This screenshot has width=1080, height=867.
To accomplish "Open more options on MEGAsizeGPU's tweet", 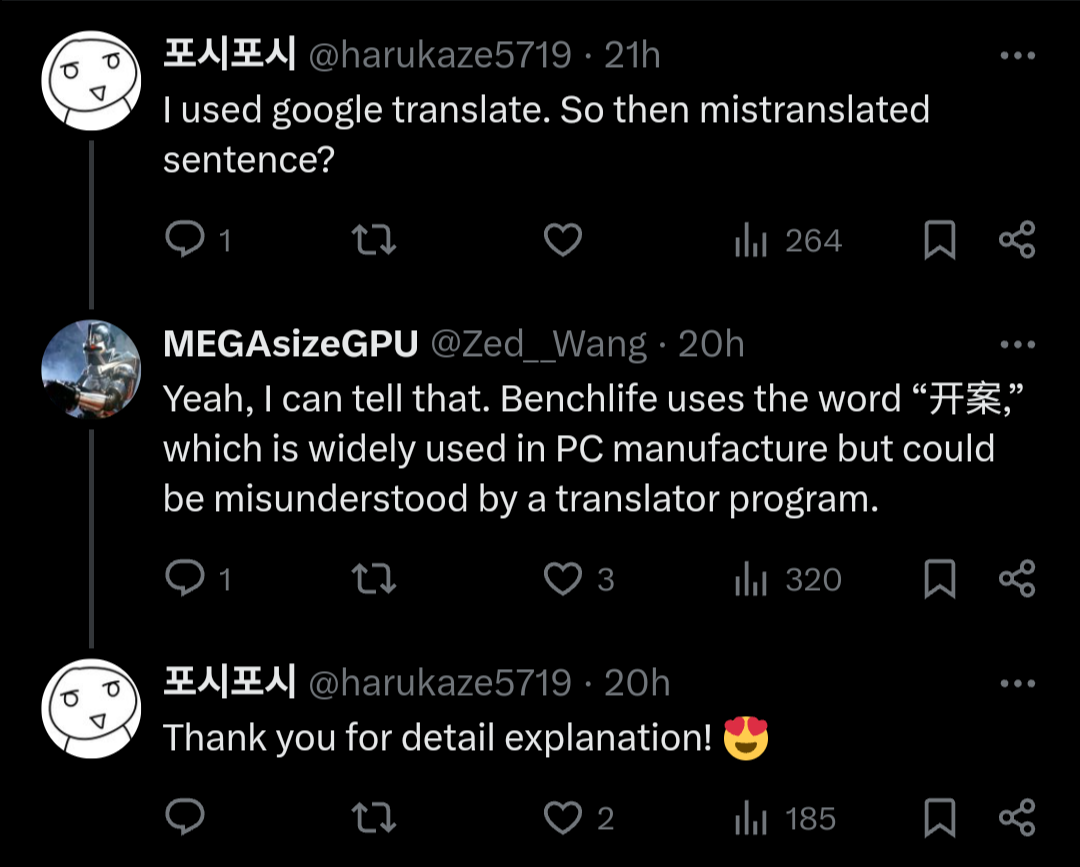I will pos(1017,345).
